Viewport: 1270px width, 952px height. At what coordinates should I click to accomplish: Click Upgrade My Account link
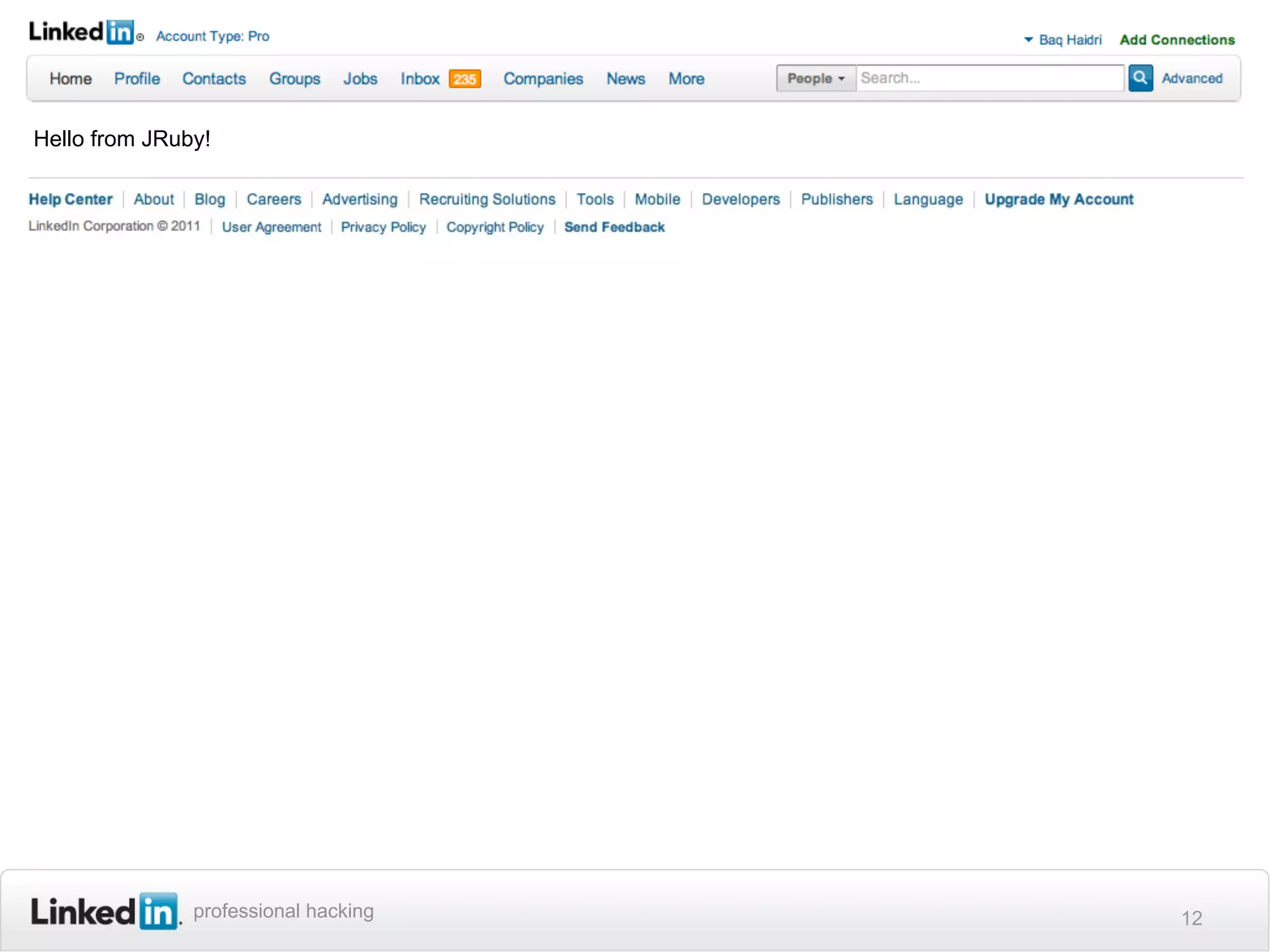click(1059, 200)
